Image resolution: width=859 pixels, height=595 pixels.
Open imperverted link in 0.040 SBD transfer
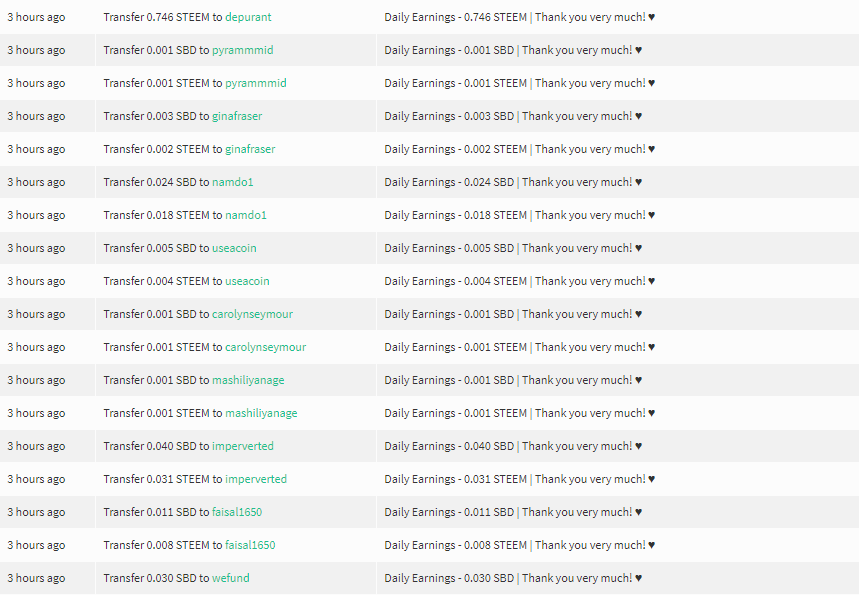243,446
